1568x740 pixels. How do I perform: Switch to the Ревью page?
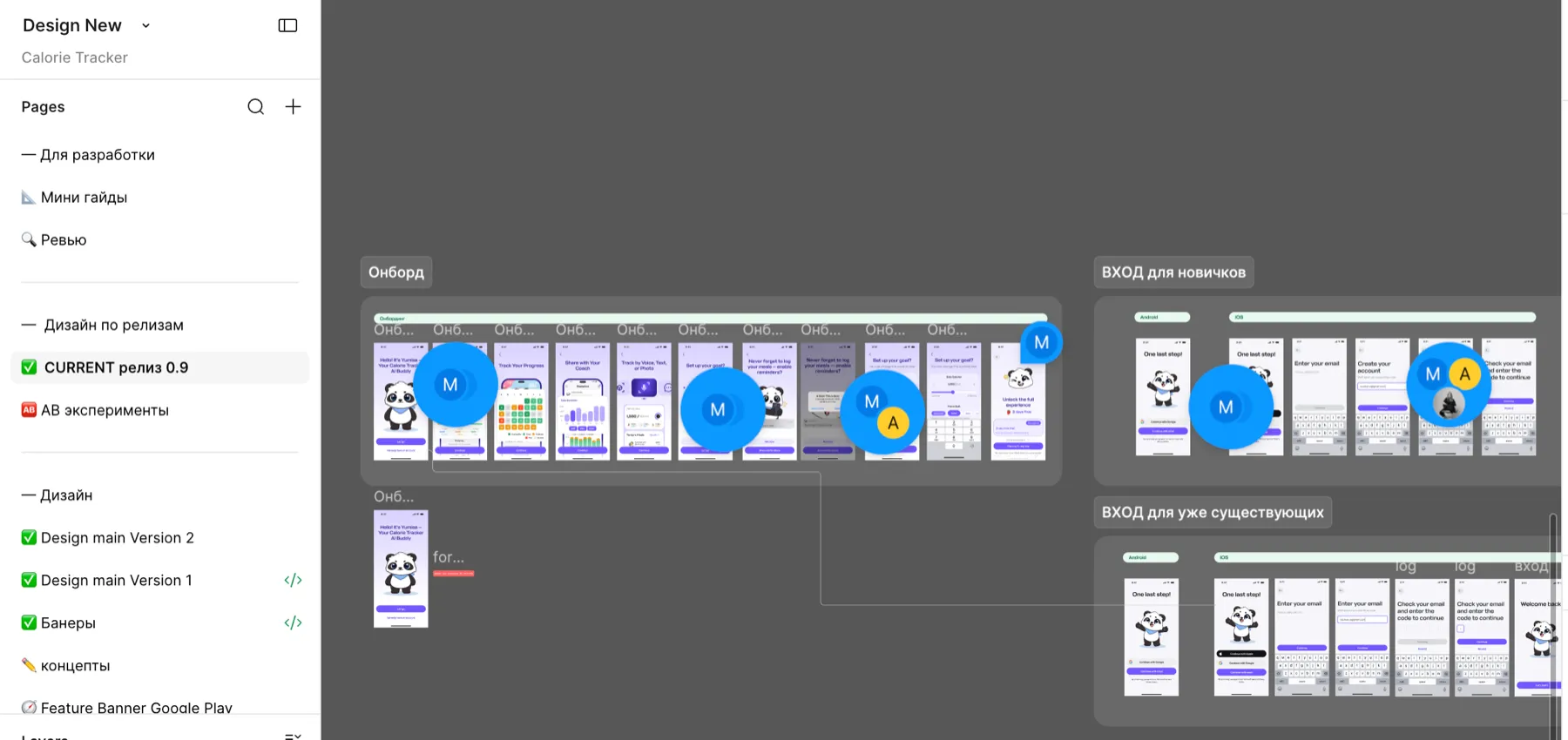click(160, 239)
